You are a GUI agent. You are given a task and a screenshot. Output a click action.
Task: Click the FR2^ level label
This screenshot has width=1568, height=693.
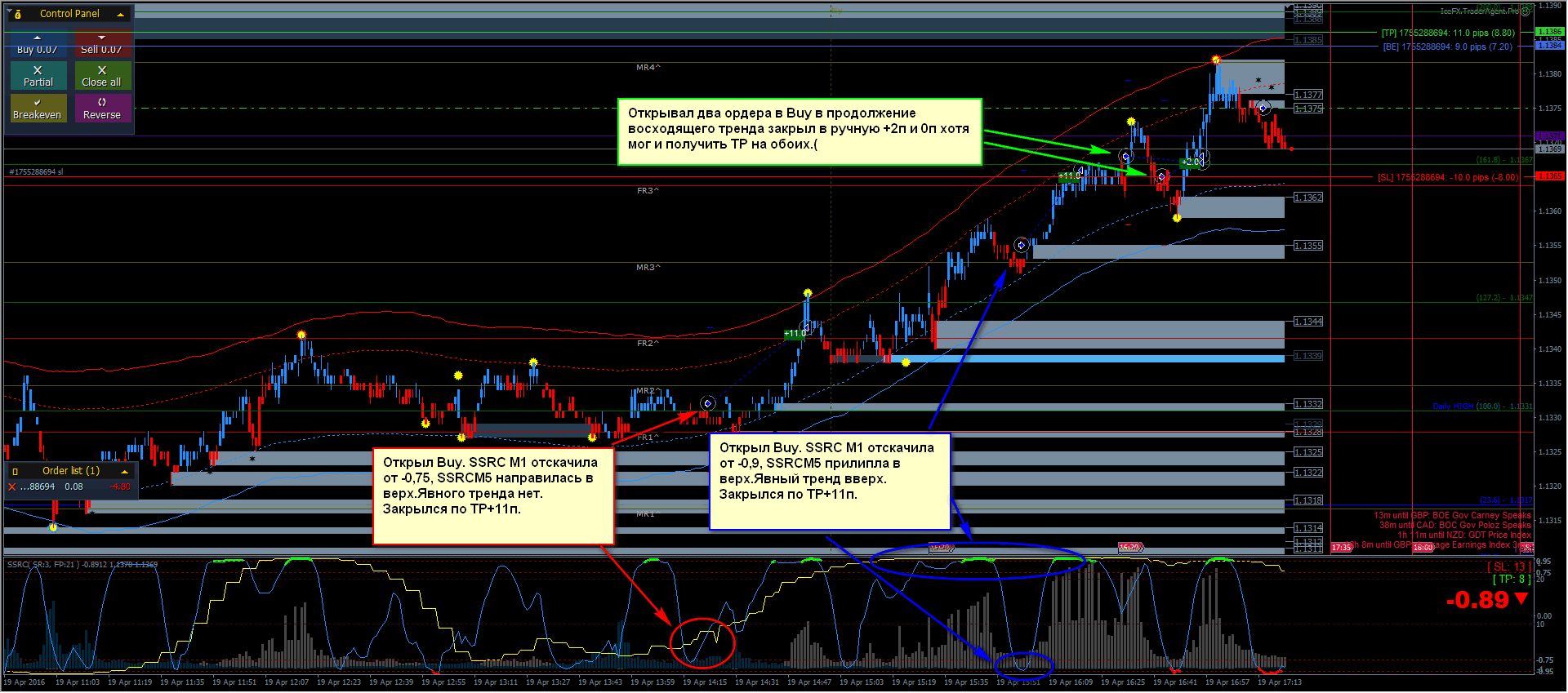coord(648,344)
